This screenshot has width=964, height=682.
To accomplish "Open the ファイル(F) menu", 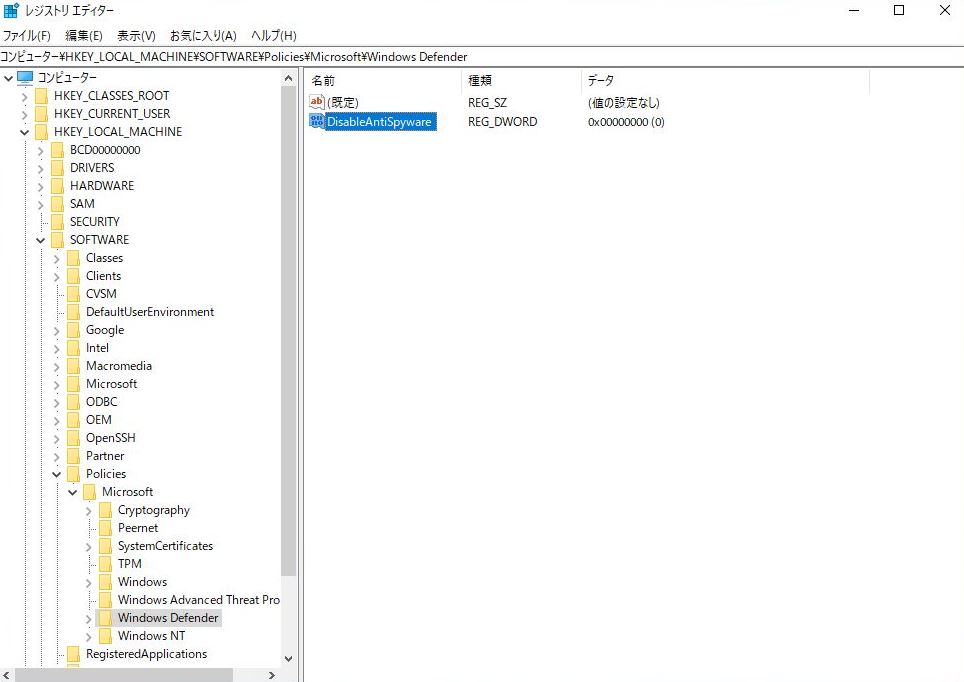I will pos(26,36).
